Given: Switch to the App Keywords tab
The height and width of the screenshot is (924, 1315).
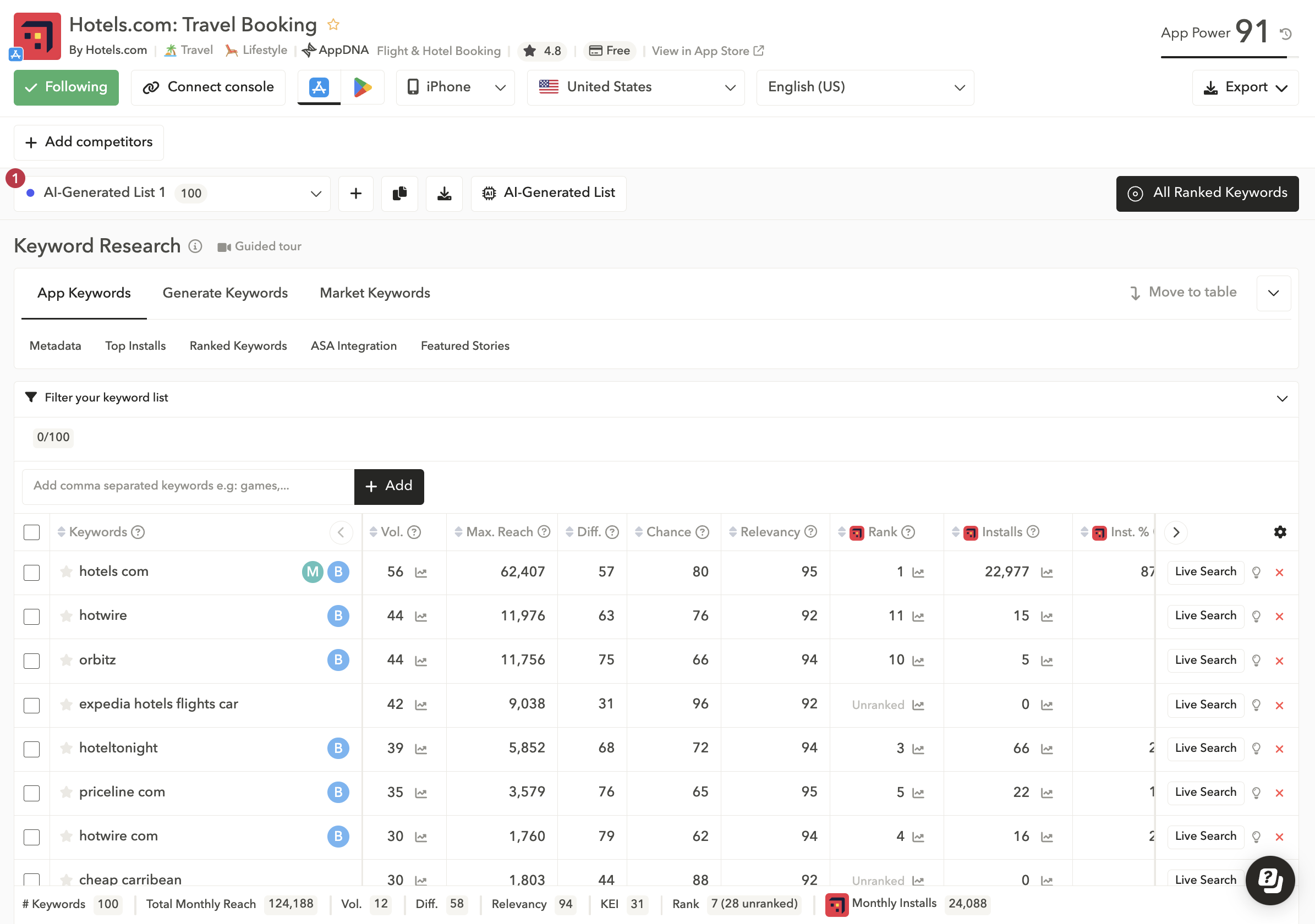Looking at the screenshot, I should [84, 293].
